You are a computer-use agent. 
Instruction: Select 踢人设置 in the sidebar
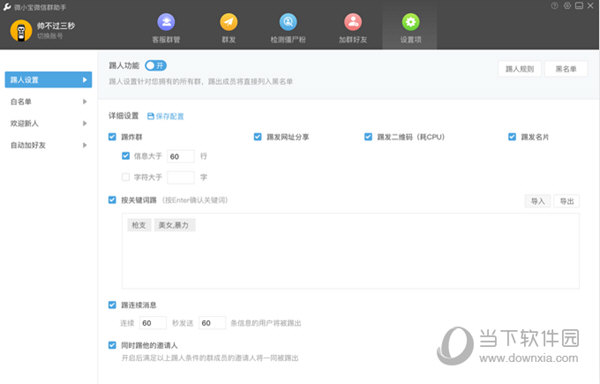pyautogui.click(x=48, y=80)
